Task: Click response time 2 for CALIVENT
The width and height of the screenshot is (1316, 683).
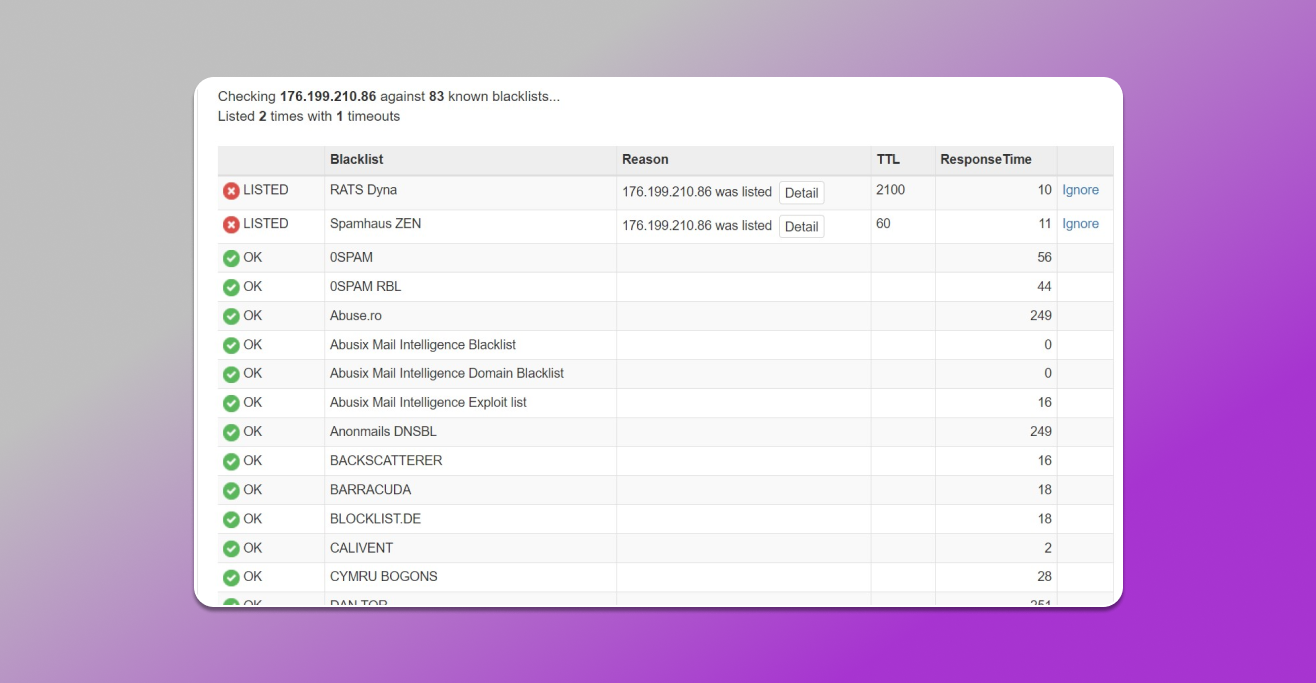Action: [x=1048, y=547]
